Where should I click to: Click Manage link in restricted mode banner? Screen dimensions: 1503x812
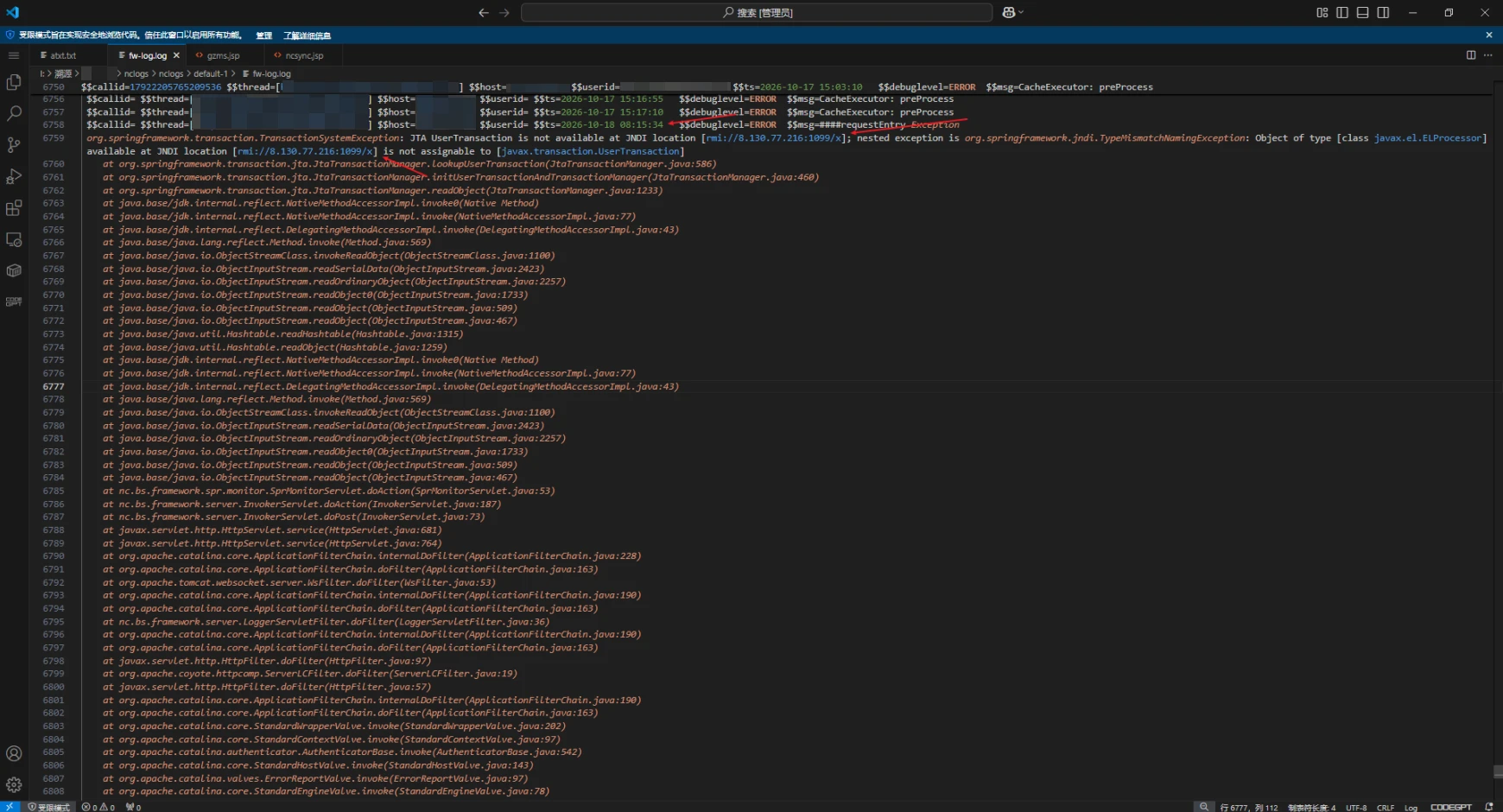pos(263,35)
